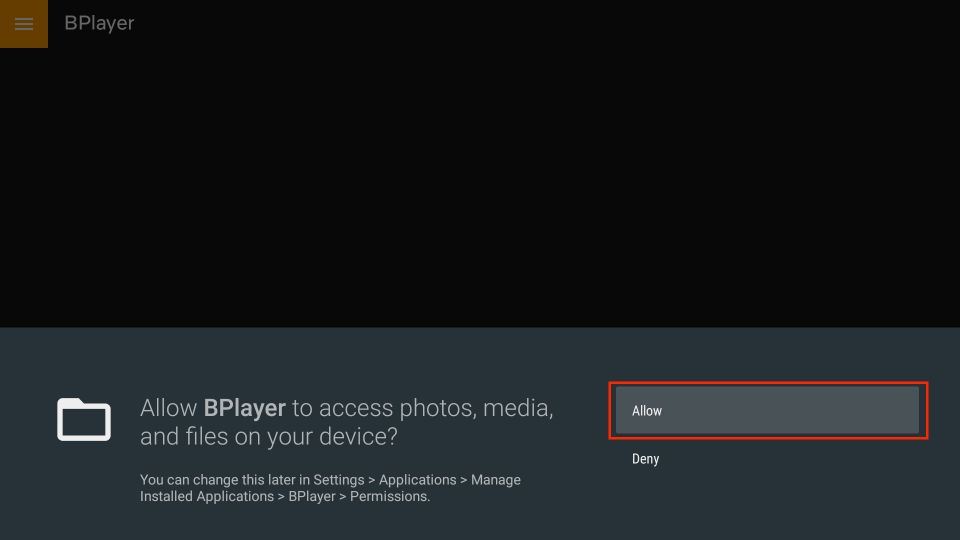Click the BPlayer app title
Image resolution: width=960 pixels, height=540 pixels.
(x=99, y=23)
